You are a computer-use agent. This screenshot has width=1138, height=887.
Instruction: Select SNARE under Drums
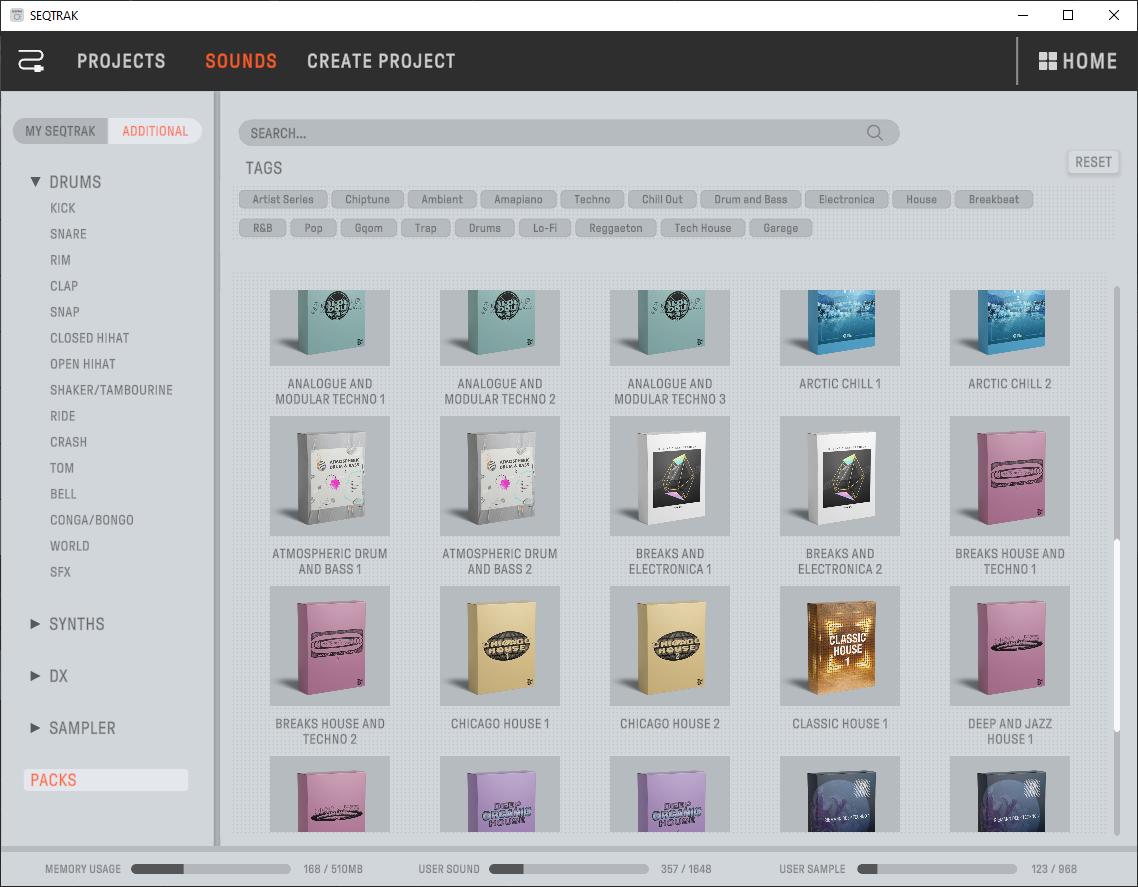[68, 234]
